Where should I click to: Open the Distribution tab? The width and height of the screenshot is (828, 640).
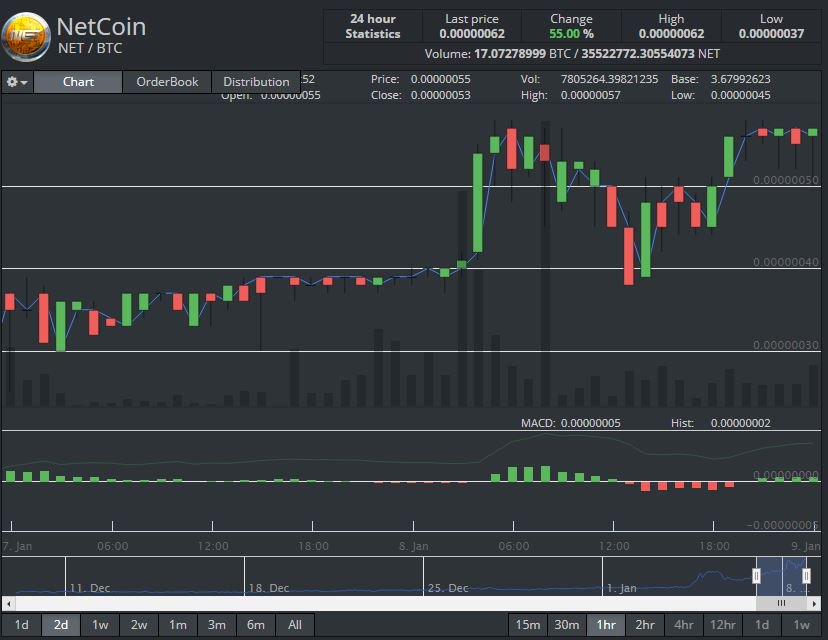coord(256,82)
